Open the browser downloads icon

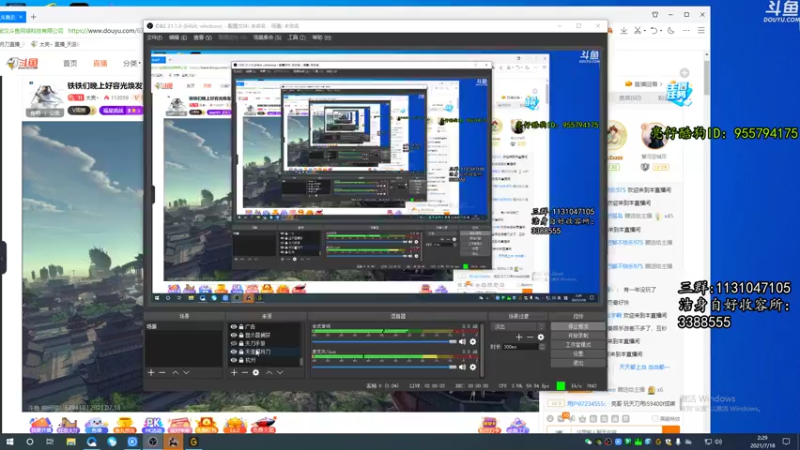point(624,31)
